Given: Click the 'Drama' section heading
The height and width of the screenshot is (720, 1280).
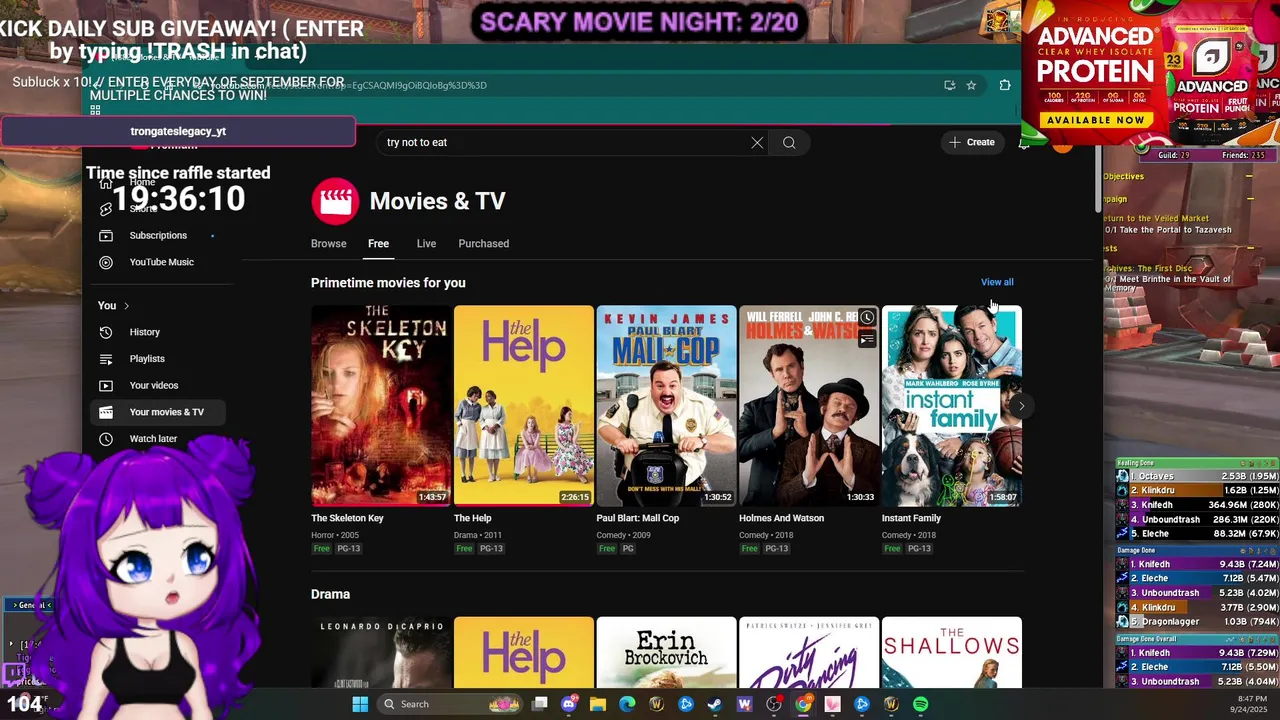Looking at the screenshot, I should tap(330, 594).
